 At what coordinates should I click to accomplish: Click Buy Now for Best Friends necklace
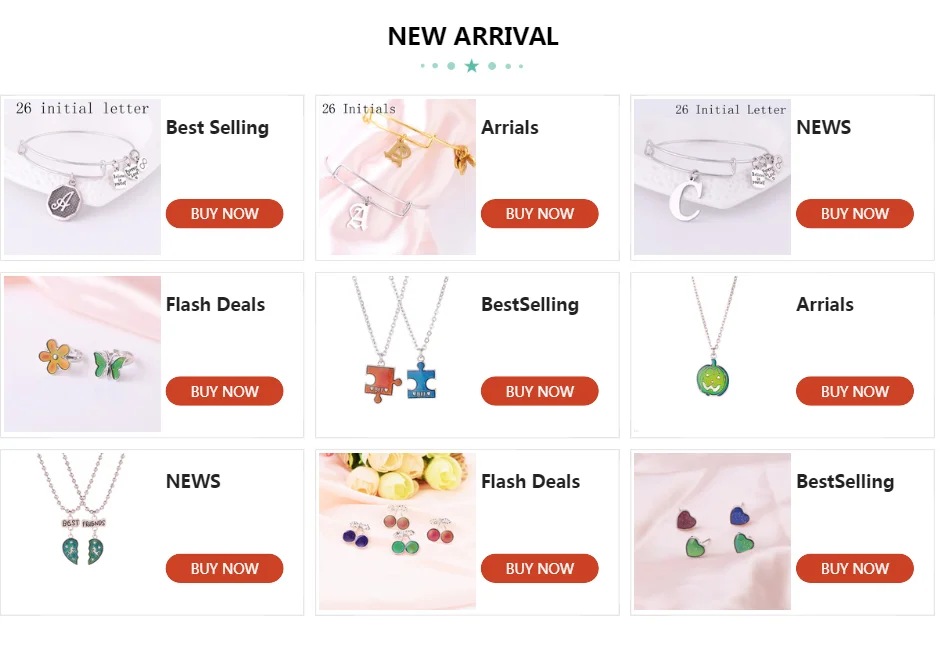(224, 569)
